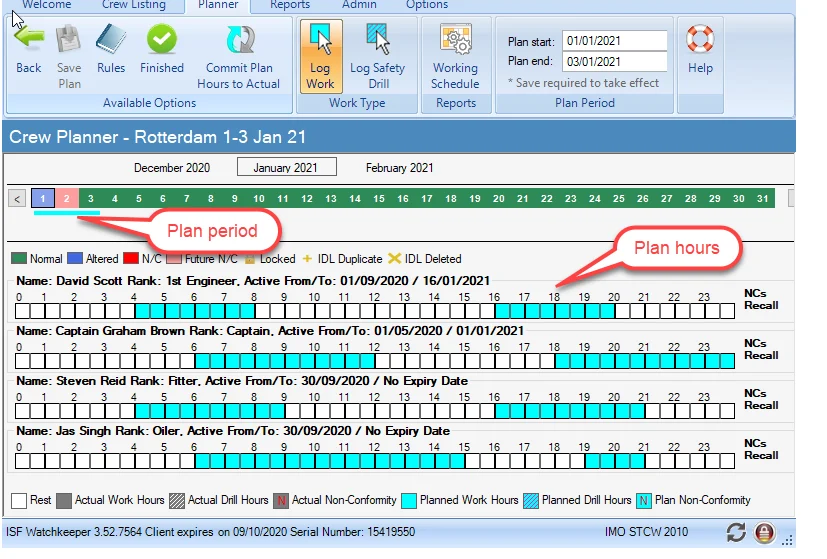Click the user lock icon in status bar
Screen dimensions: 827x559
766,532
